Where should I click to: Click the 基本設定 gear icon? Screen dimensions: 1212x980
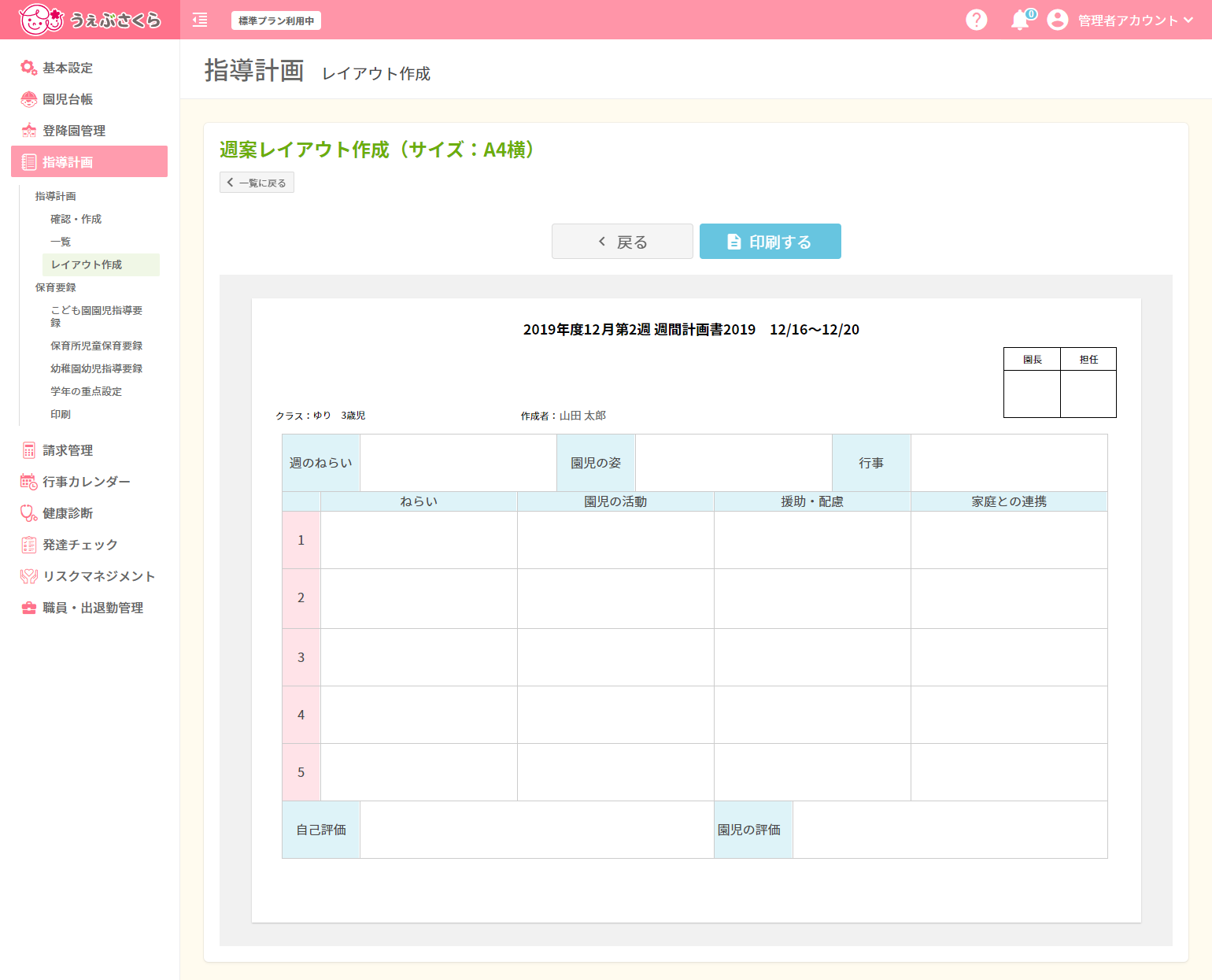click(29, 68)
